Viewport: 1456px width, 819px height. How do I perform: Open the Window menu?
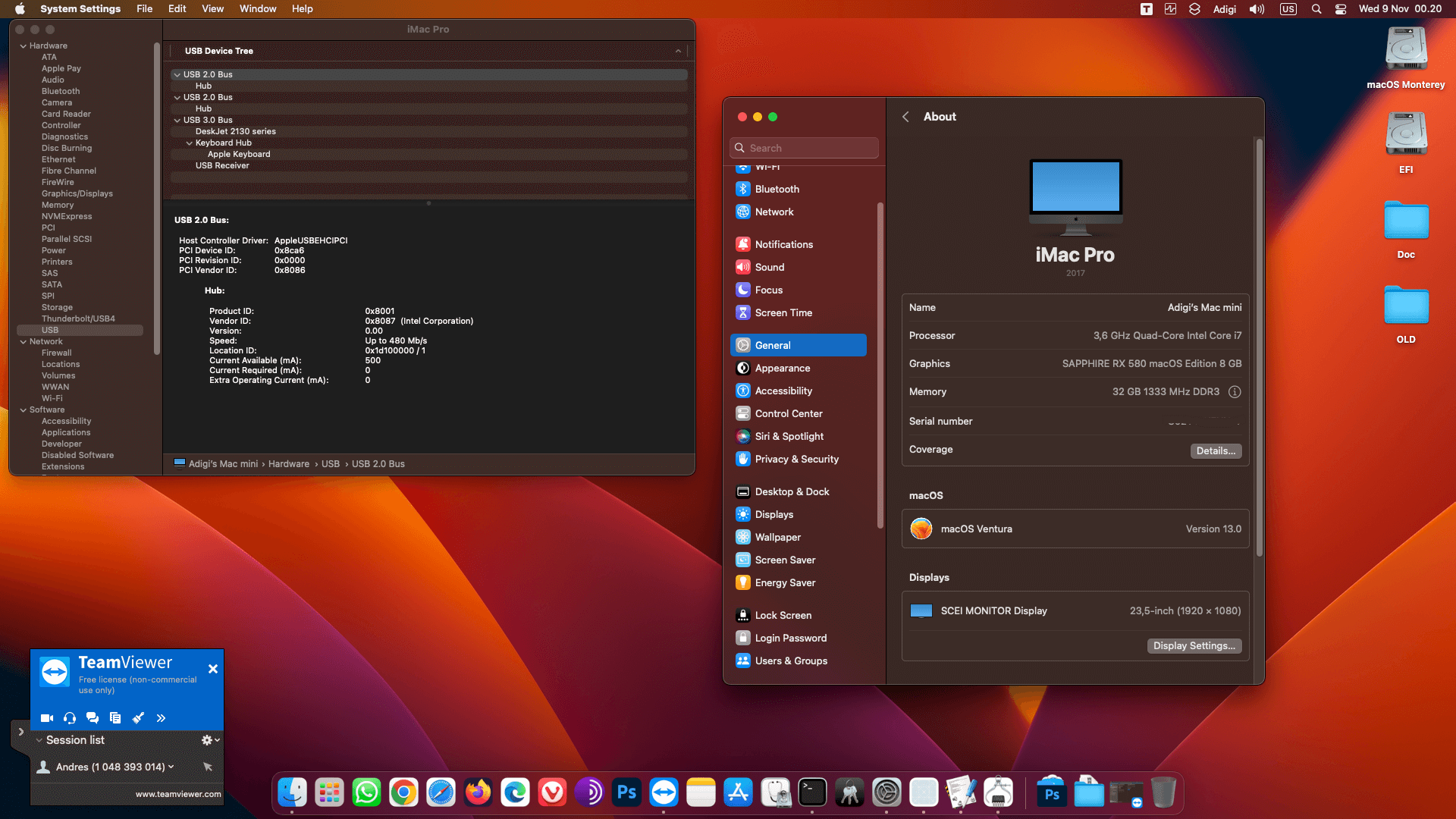coord(258,9)
